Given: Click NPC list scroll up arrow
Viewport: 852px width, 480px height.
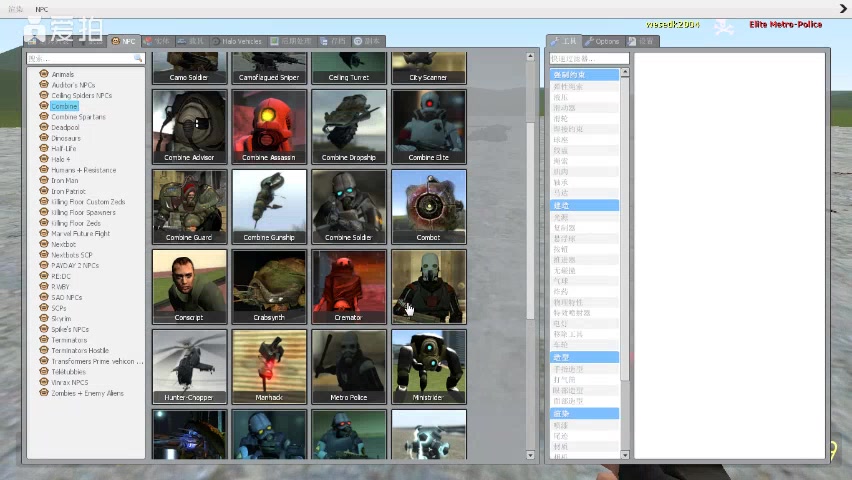Looking at the screenshot, I should click(x=530, y=57).
